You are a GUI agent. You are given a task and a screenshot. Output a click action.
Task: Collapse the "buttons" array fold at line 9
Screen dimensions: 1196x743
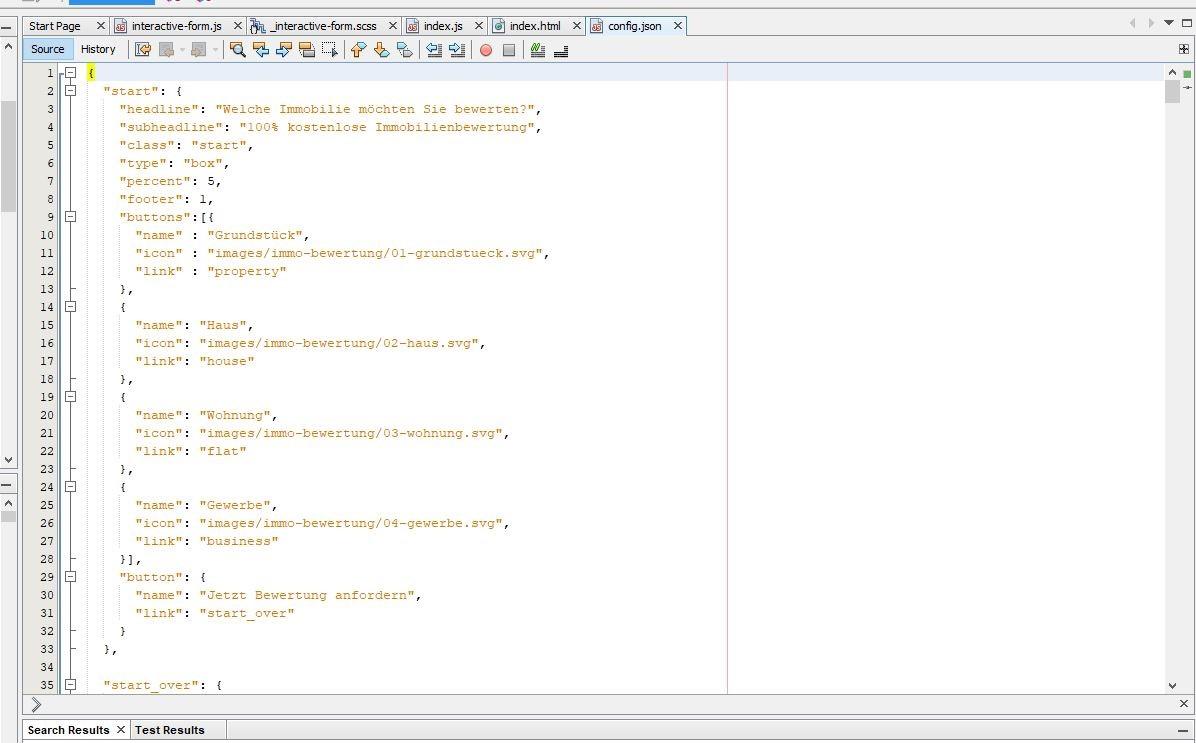point(71,217)
